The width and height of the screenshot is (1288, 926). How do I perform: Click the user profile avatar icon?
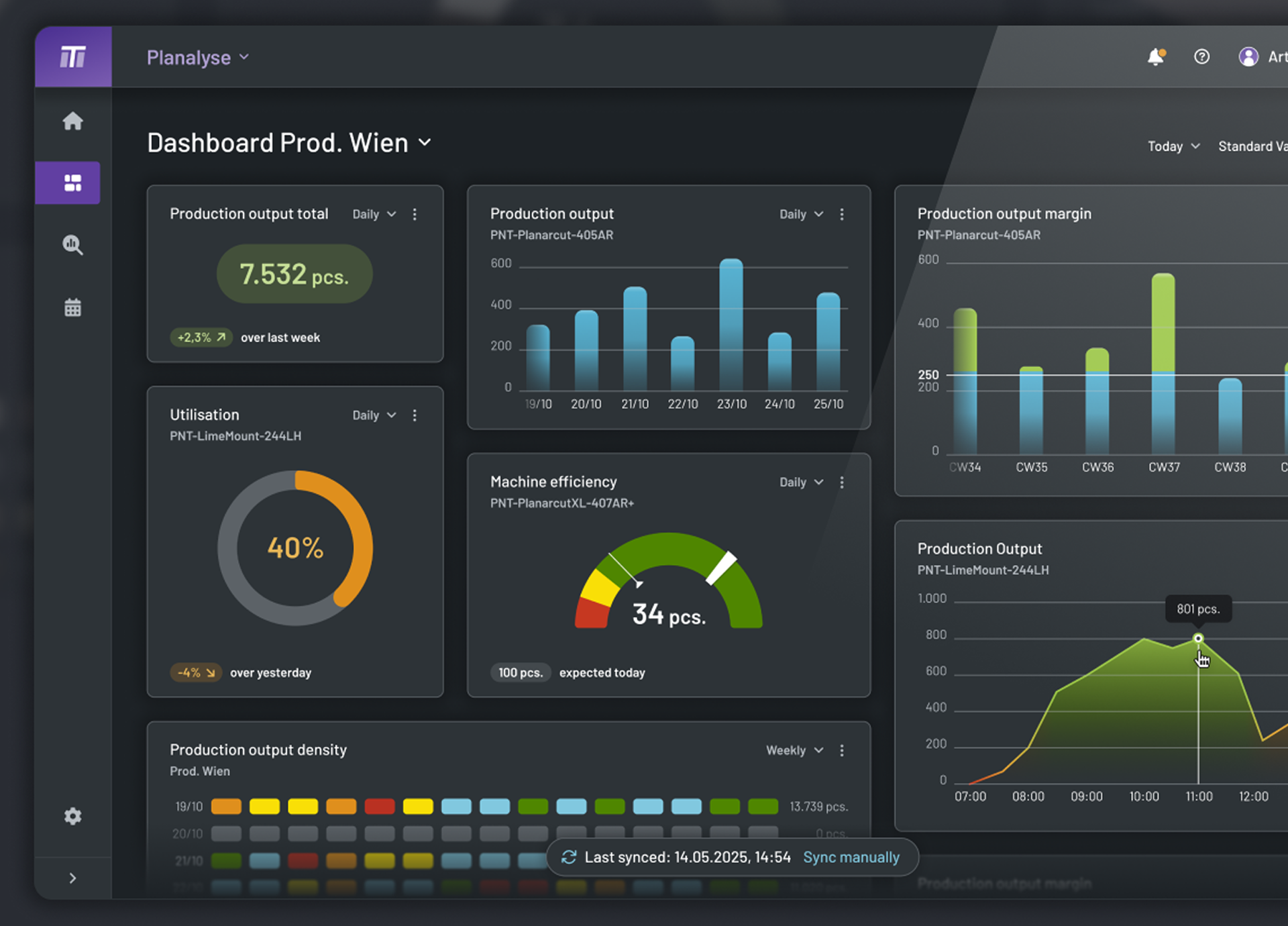pos(1248,57)
